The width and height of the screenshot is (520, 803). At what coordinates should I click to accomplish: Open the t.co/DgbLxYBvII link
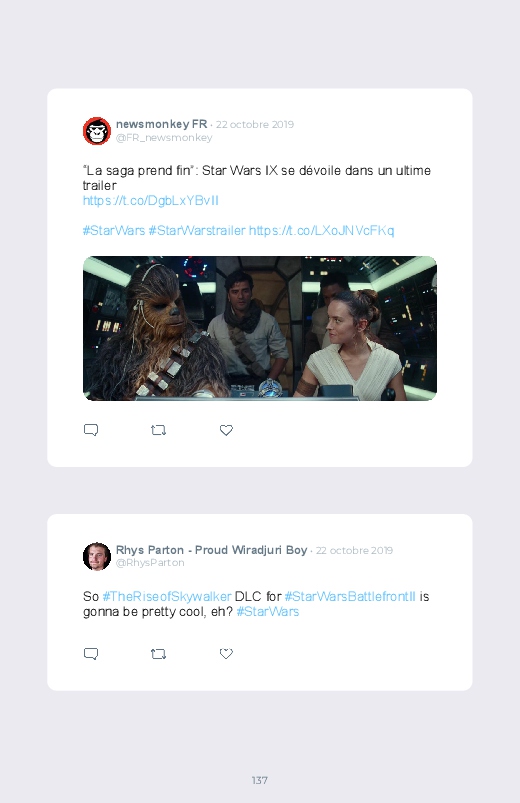pos(151,200)
